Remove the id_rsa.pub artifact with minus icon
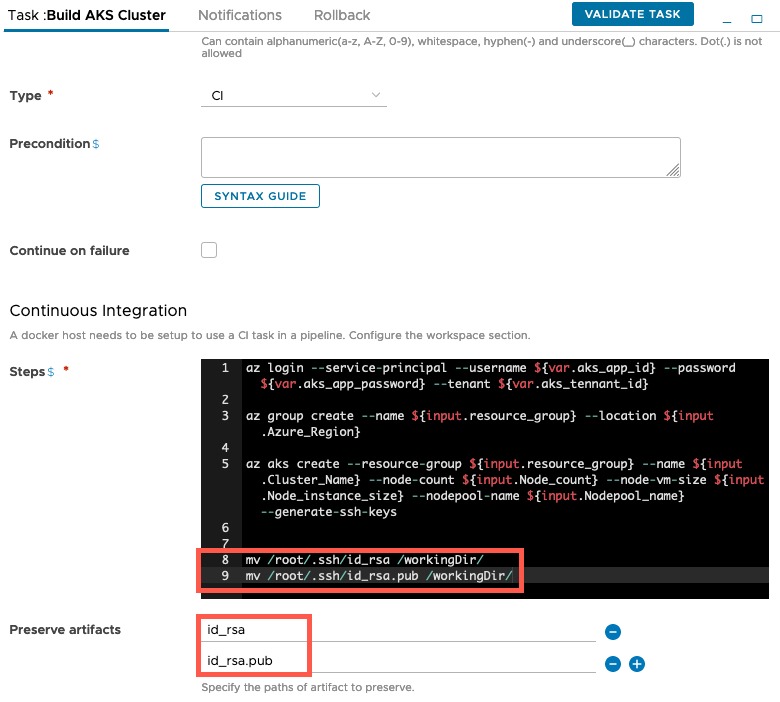780x702 pixels. [612, 664]
